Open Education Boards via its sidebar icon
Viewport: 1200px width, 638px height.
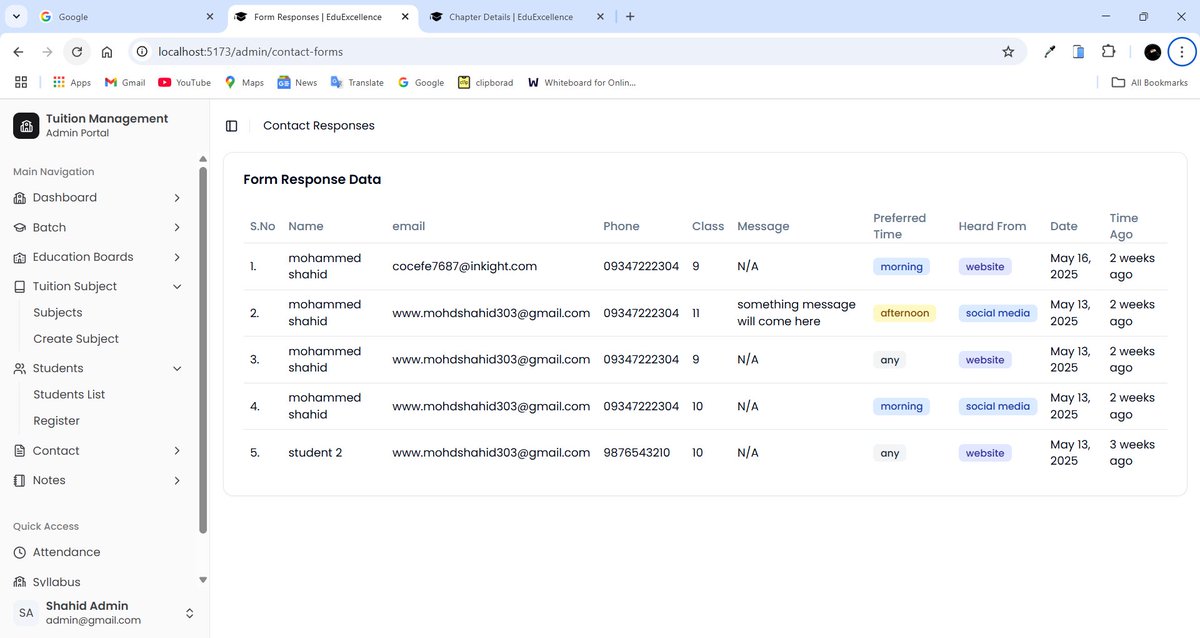pyautogui.click(x=18, y=257)
